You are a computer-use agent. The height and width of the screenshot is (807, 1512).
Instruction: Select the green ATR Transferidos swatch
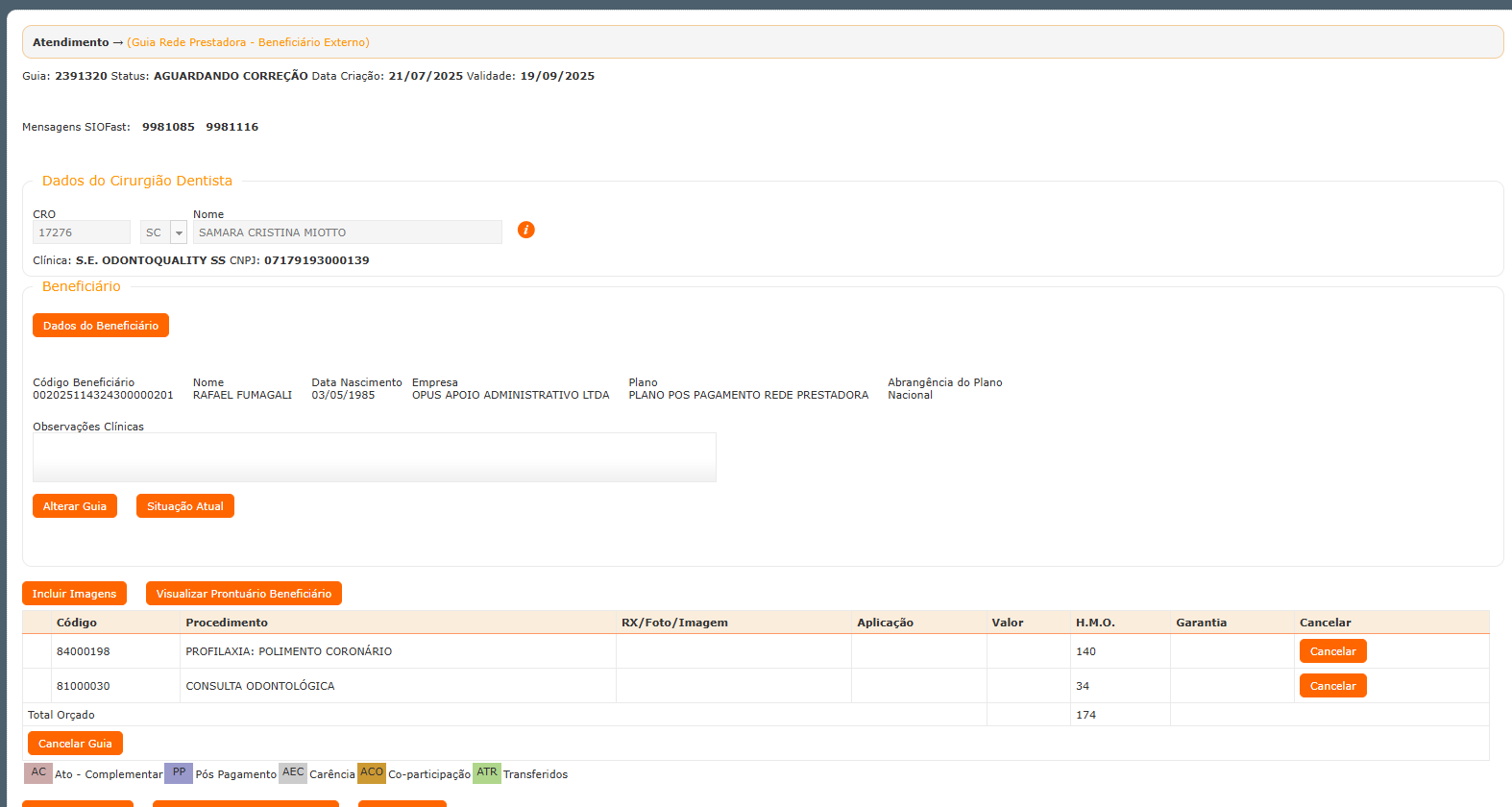pos(487,772)
